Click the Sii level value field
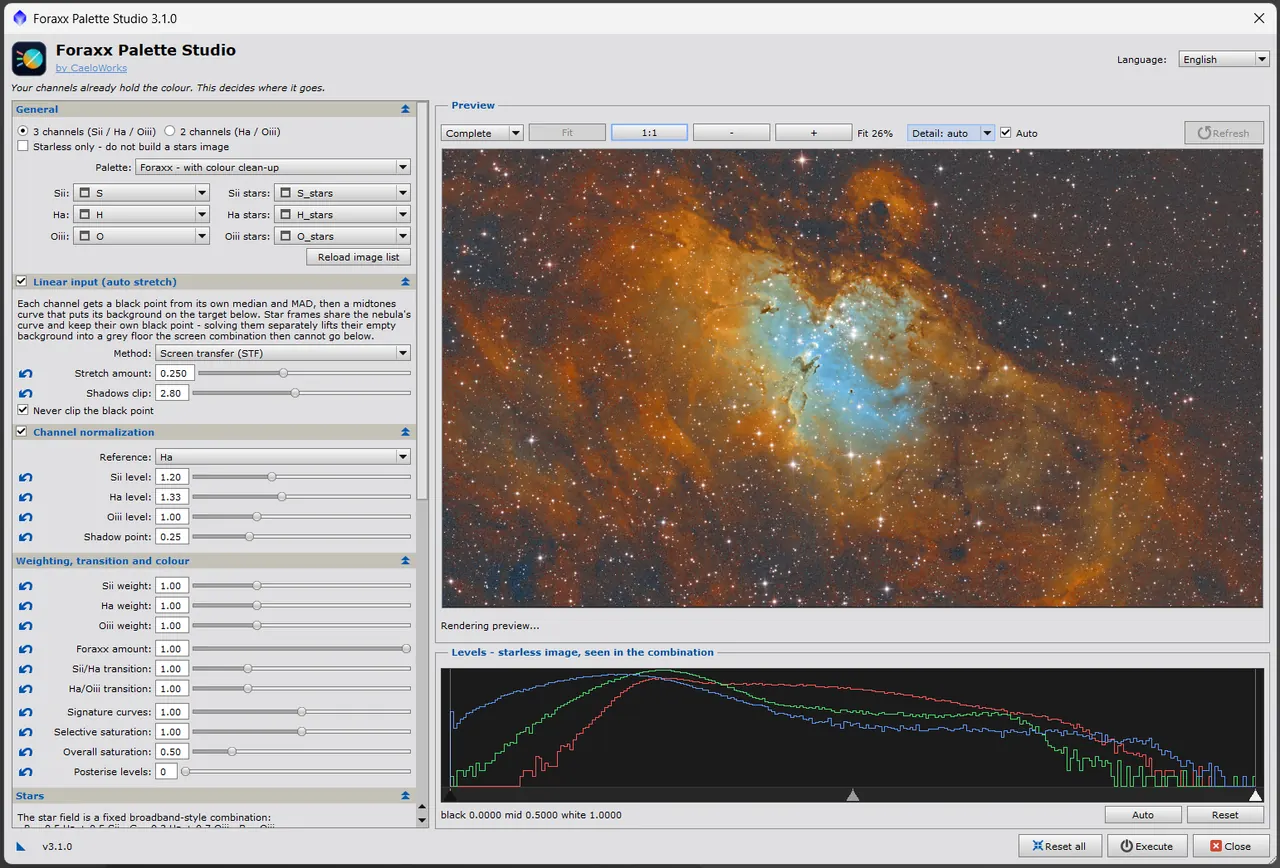This screenshot has width=1280, height=868. (172, 477)
